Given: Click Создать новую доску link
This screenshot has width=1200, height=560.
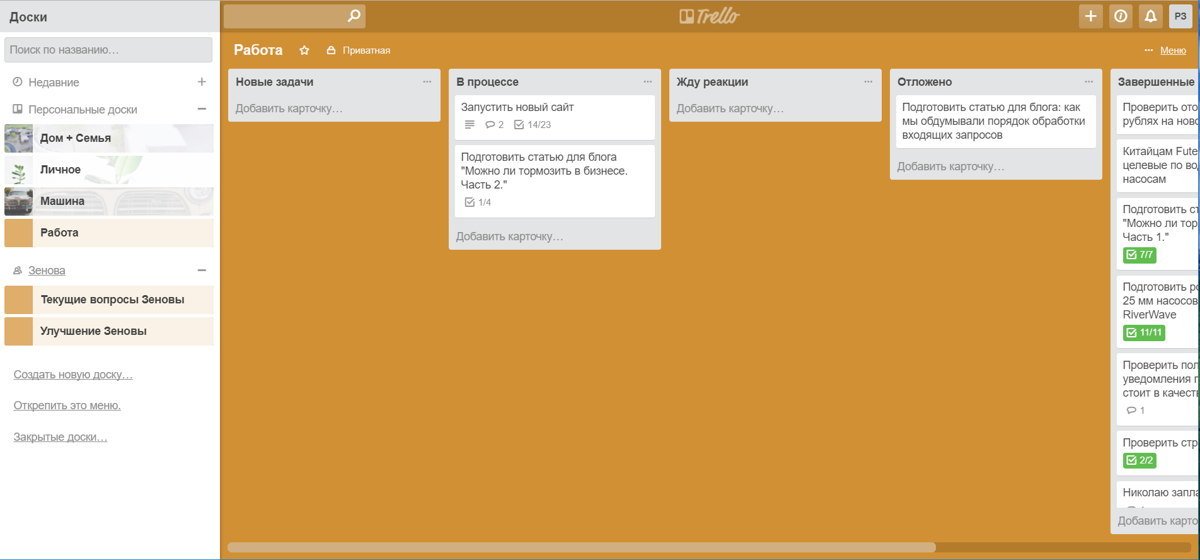Looking at the screenshot, I should point(73,374).
